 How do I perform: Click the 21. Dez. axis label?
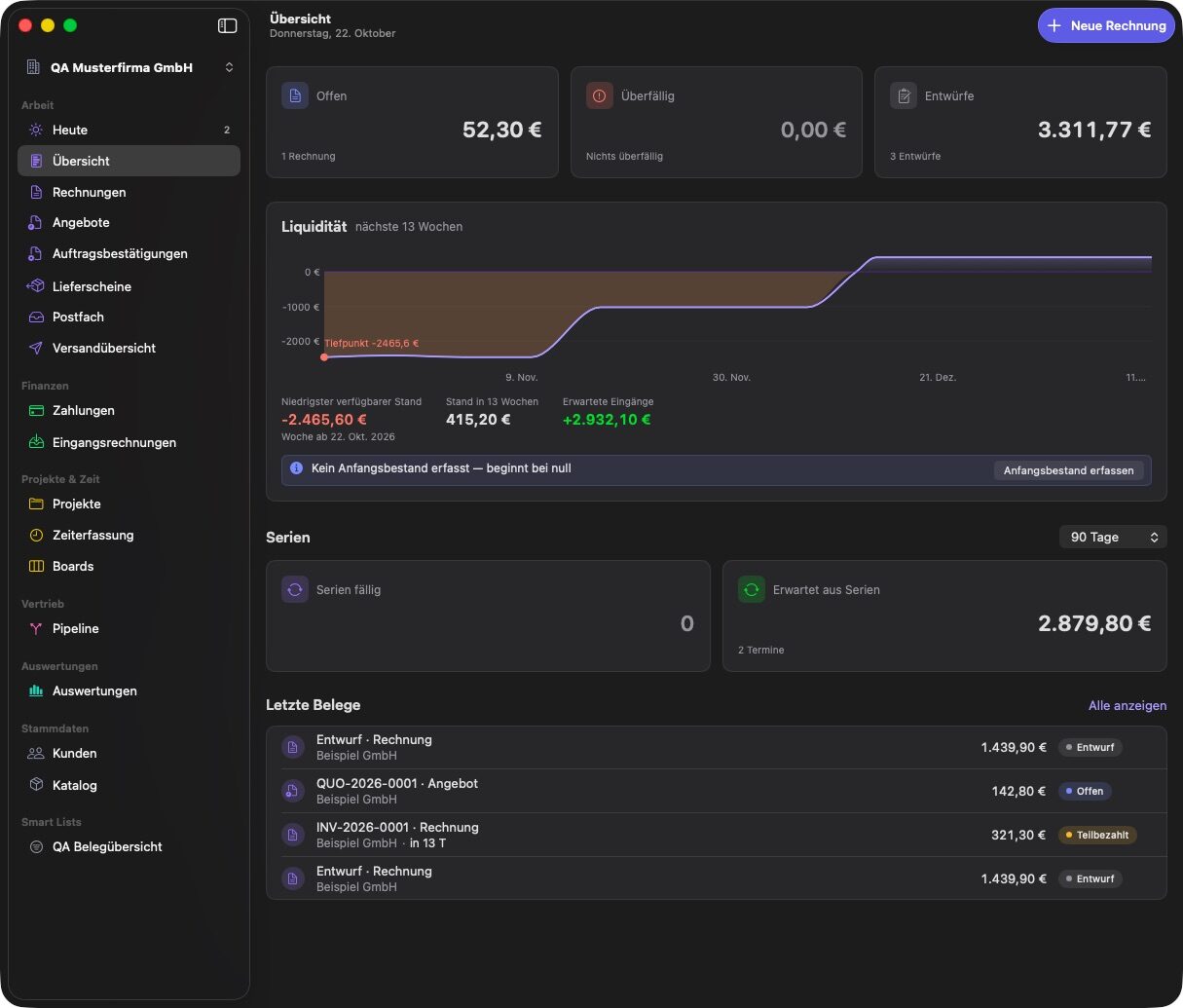point(938,377)
